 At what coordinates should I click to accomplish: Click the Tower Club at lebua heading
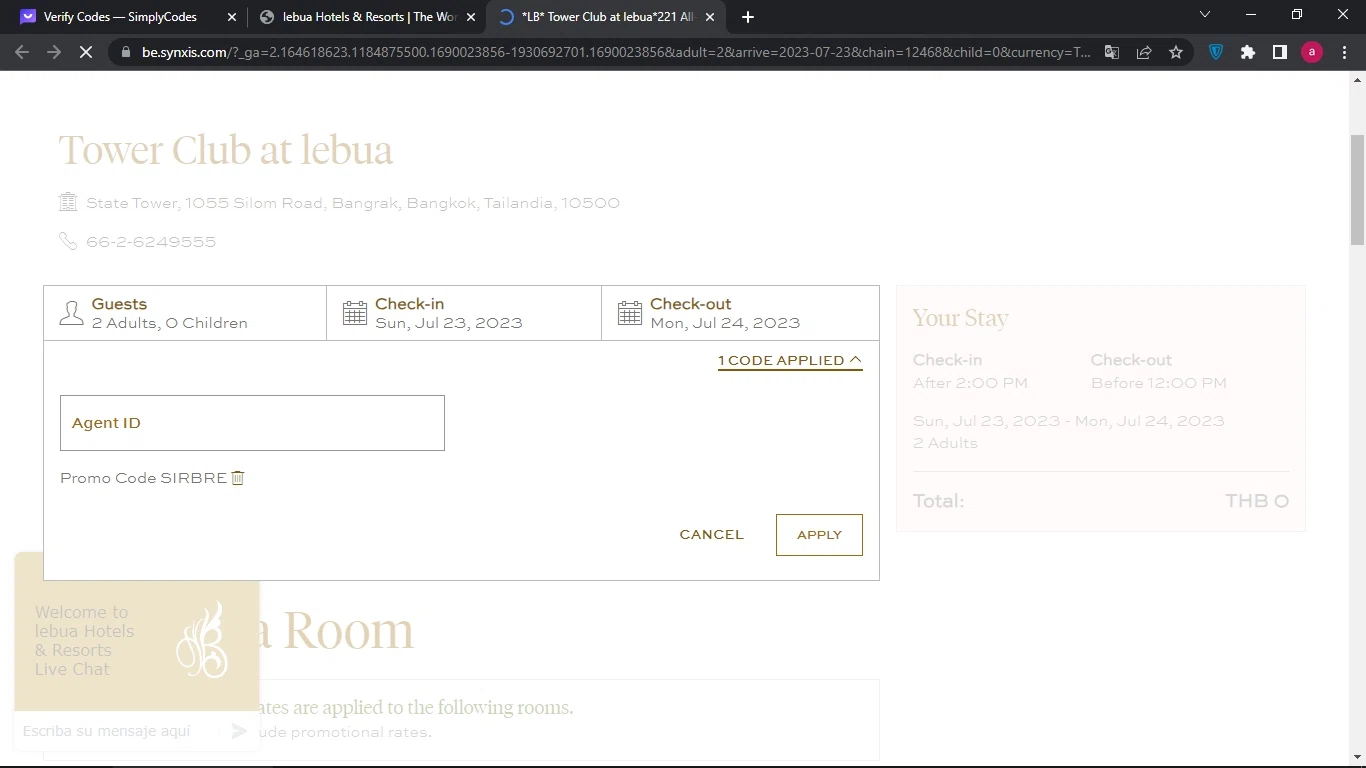coord(226,150)
